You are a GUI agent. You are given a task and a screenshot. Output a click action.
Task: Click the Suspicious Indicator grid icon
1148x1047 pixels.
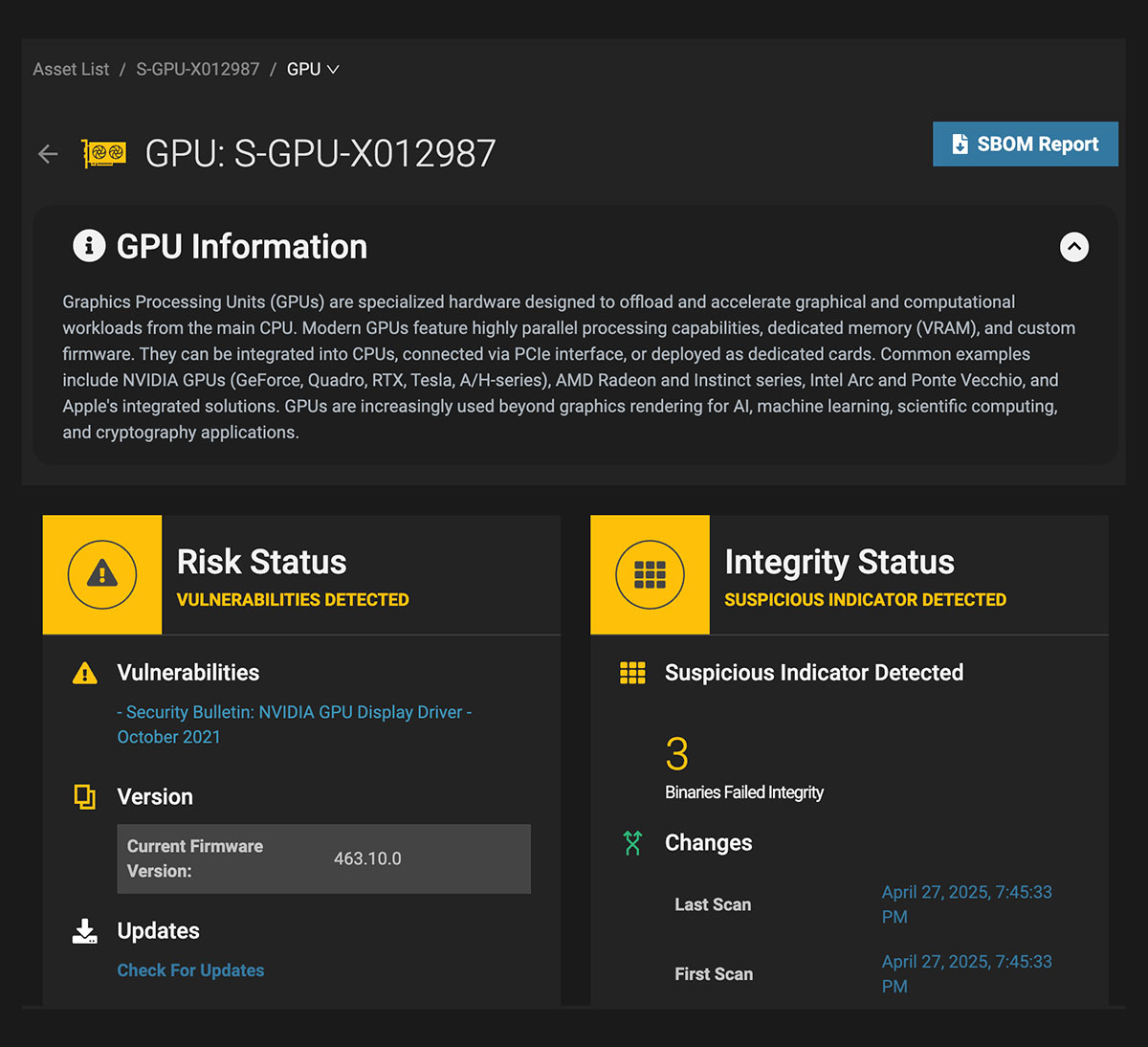click(632, 673)
